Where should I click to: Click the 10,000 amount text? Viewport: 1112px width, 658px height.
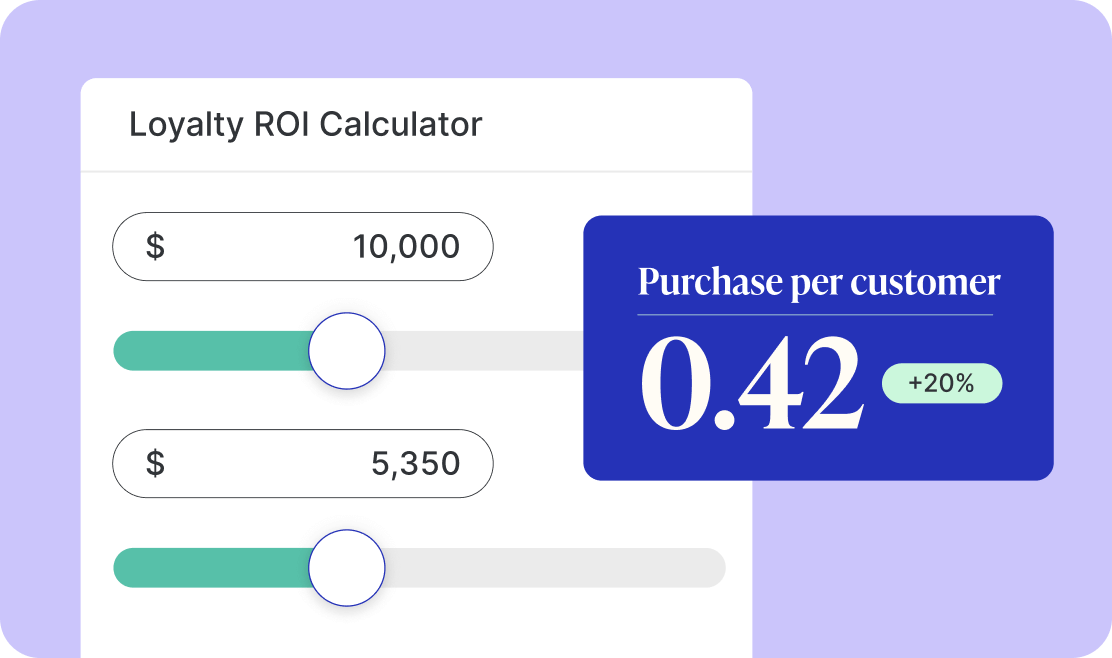click(x=406, y=246)
